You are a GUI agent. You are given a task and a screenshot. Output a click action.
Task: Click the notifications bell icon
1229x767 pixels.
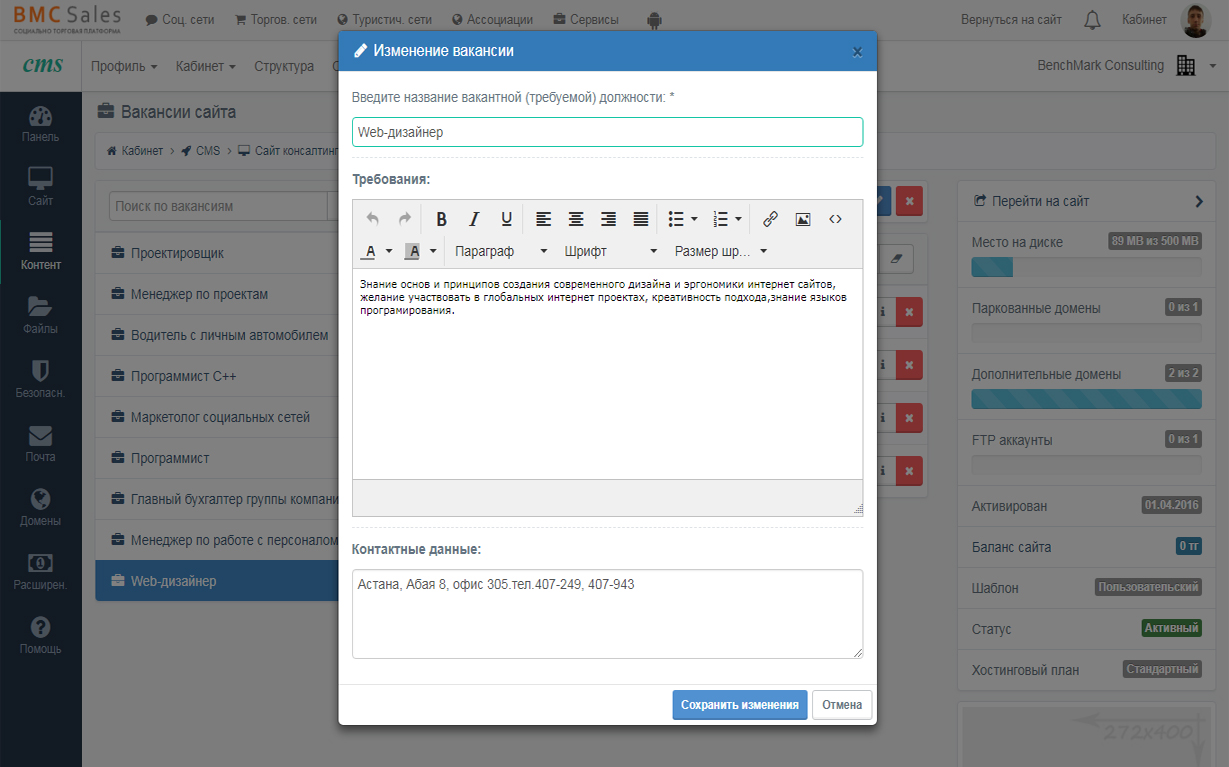coord(1092,20)
